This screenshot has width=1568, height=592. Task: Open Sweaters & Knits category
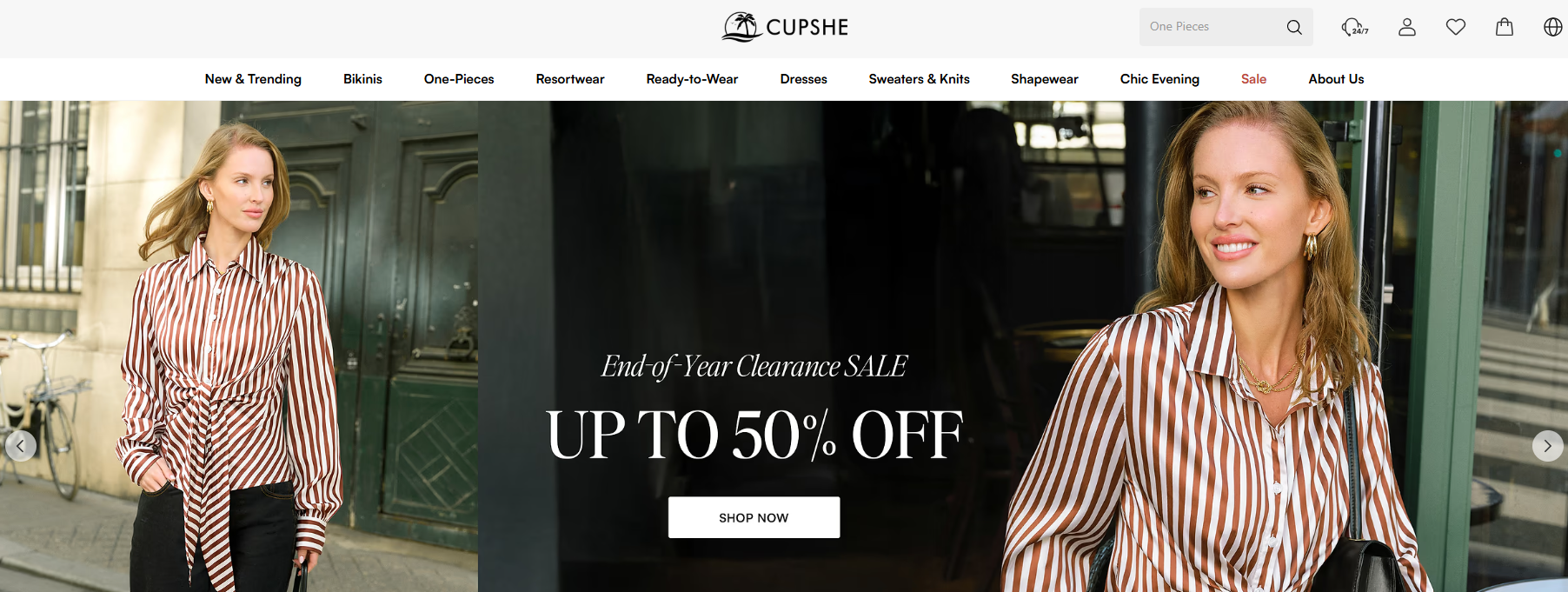tap(919, 79)
